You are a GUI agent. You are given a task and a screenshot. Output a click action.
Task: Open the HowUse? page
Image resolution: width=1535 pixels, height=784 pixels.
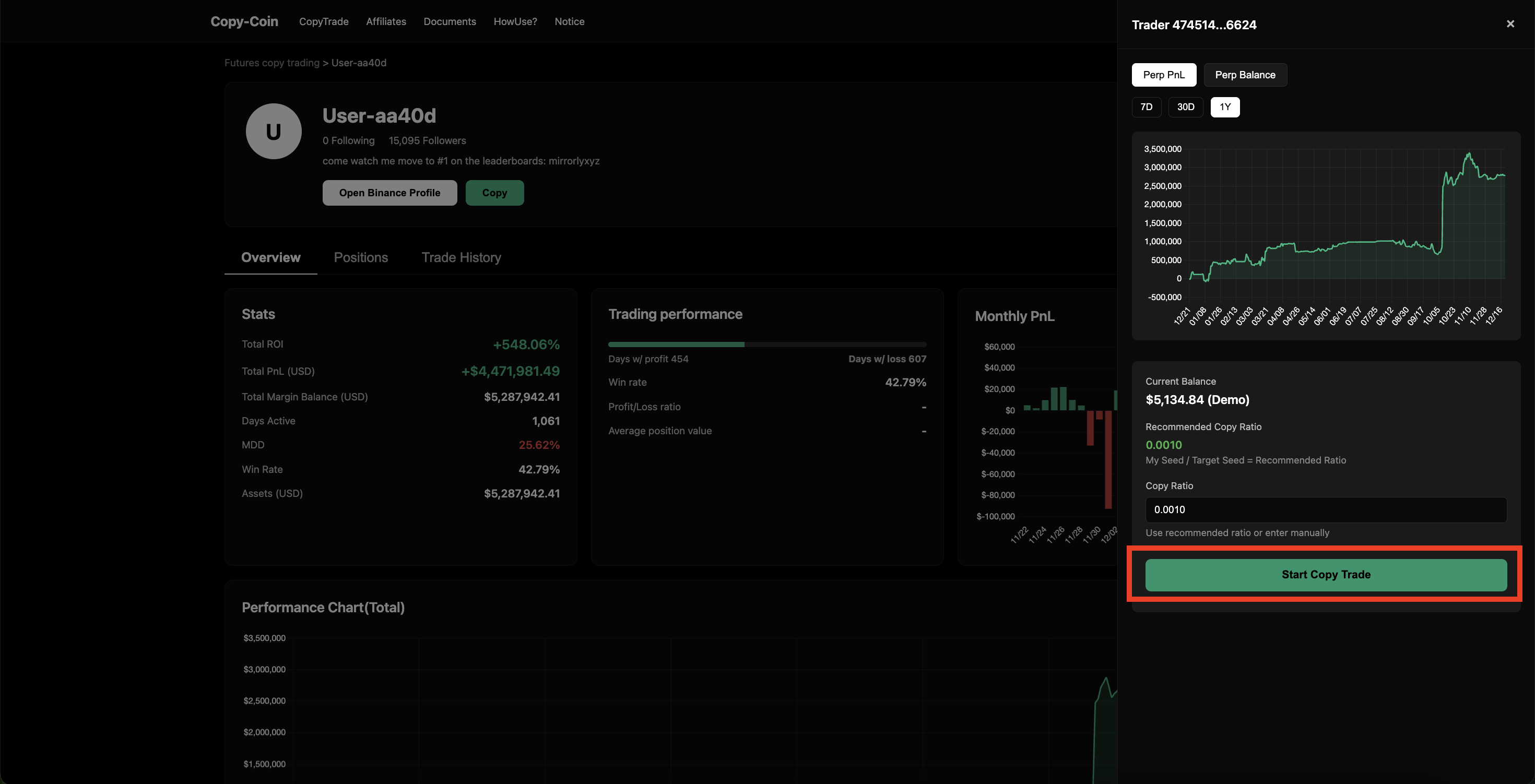click(x=515, y=21)
